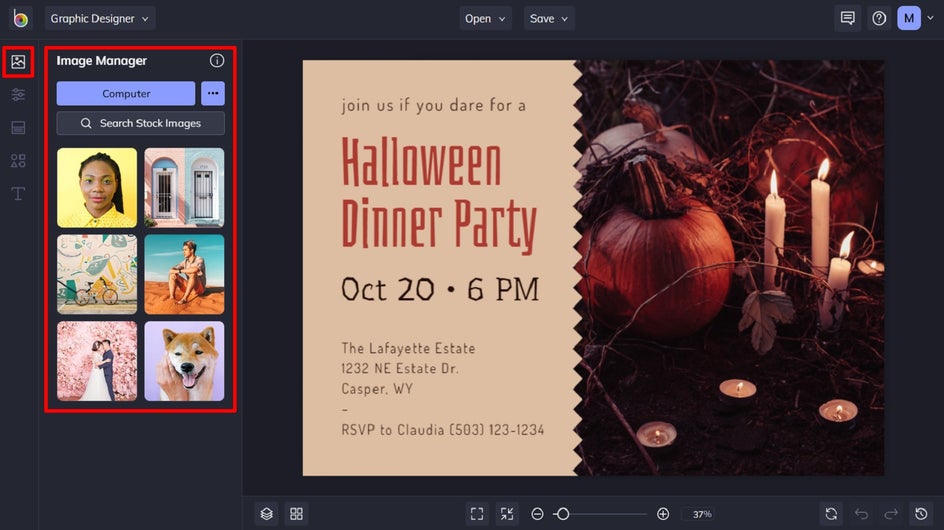
Task: Open the layers panel icon
Action: tap(267, 514)
